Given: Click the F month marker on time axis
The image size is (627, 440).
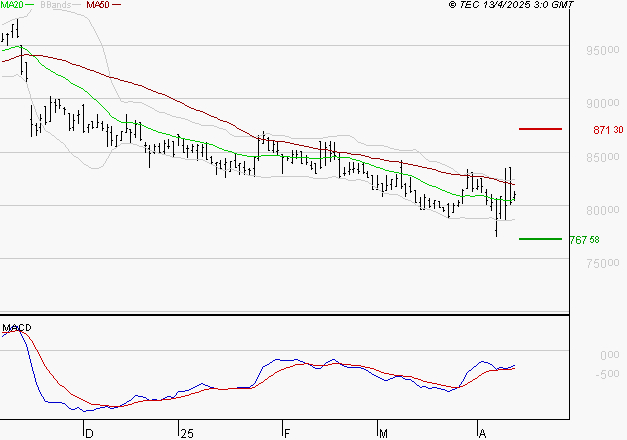Looking at the screenshot, I should coord(285,433).
